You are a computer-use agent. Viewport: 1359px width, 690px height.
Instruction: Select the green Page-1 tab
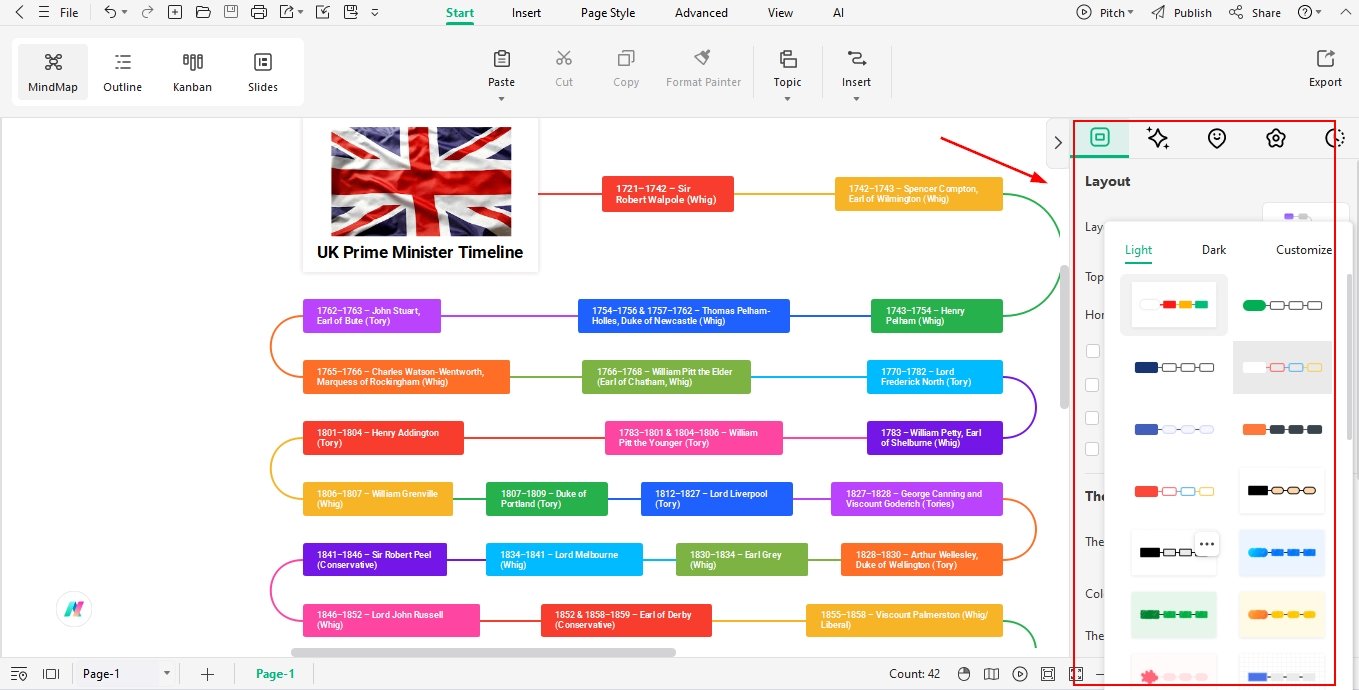(275, 674)
